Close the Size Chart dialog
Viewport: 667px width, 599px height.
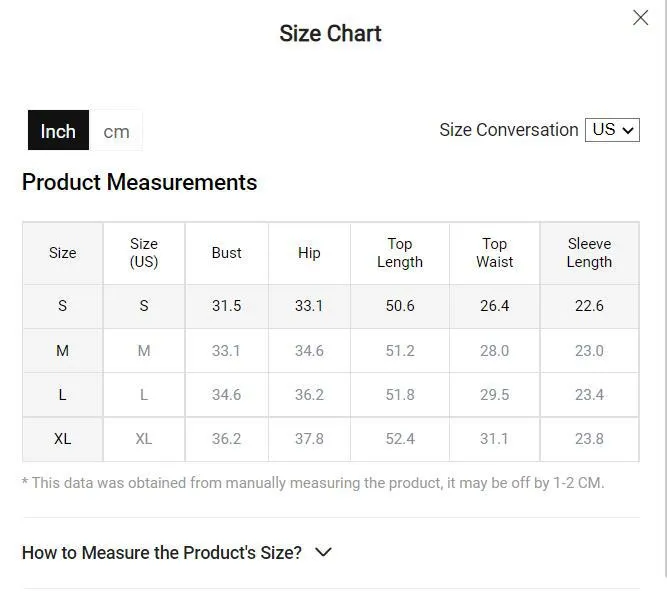pos(640,18)
